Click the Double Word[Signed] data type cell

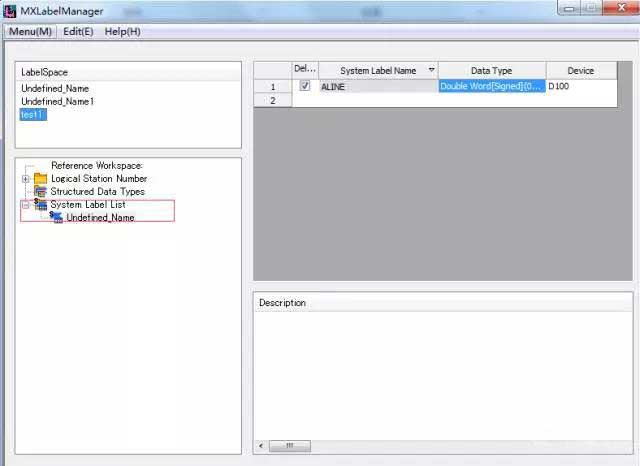tap(491, 87)
